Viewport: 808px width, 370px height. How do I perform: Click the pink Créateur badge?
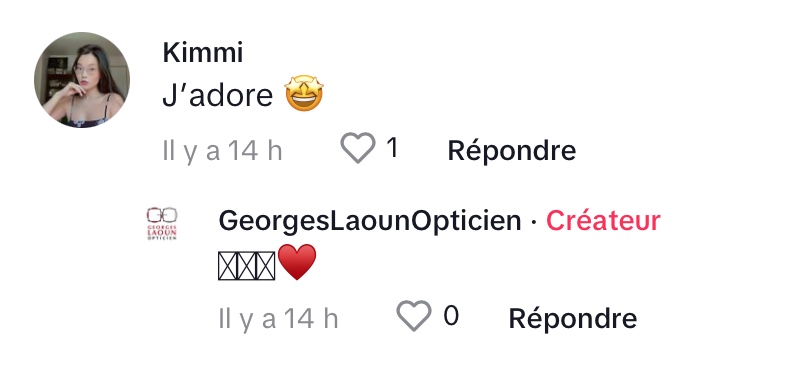coord(603,221)
